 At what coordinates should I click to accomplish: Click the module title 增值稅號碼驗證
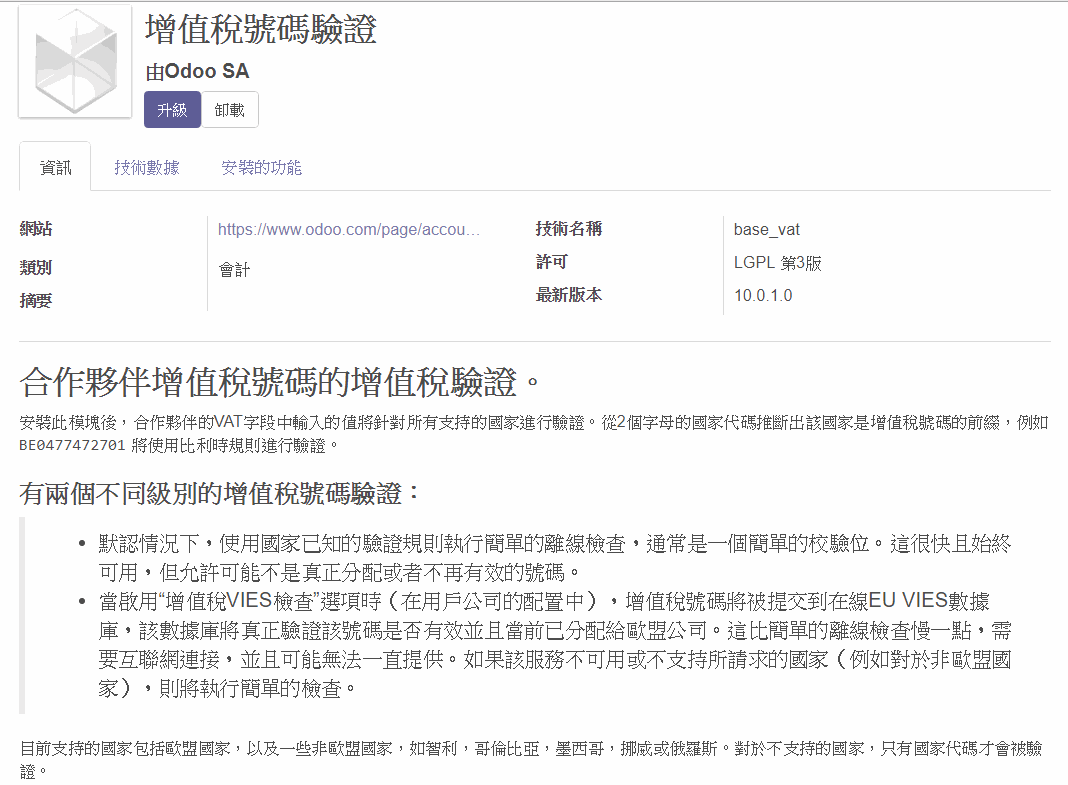coord(261,31)
